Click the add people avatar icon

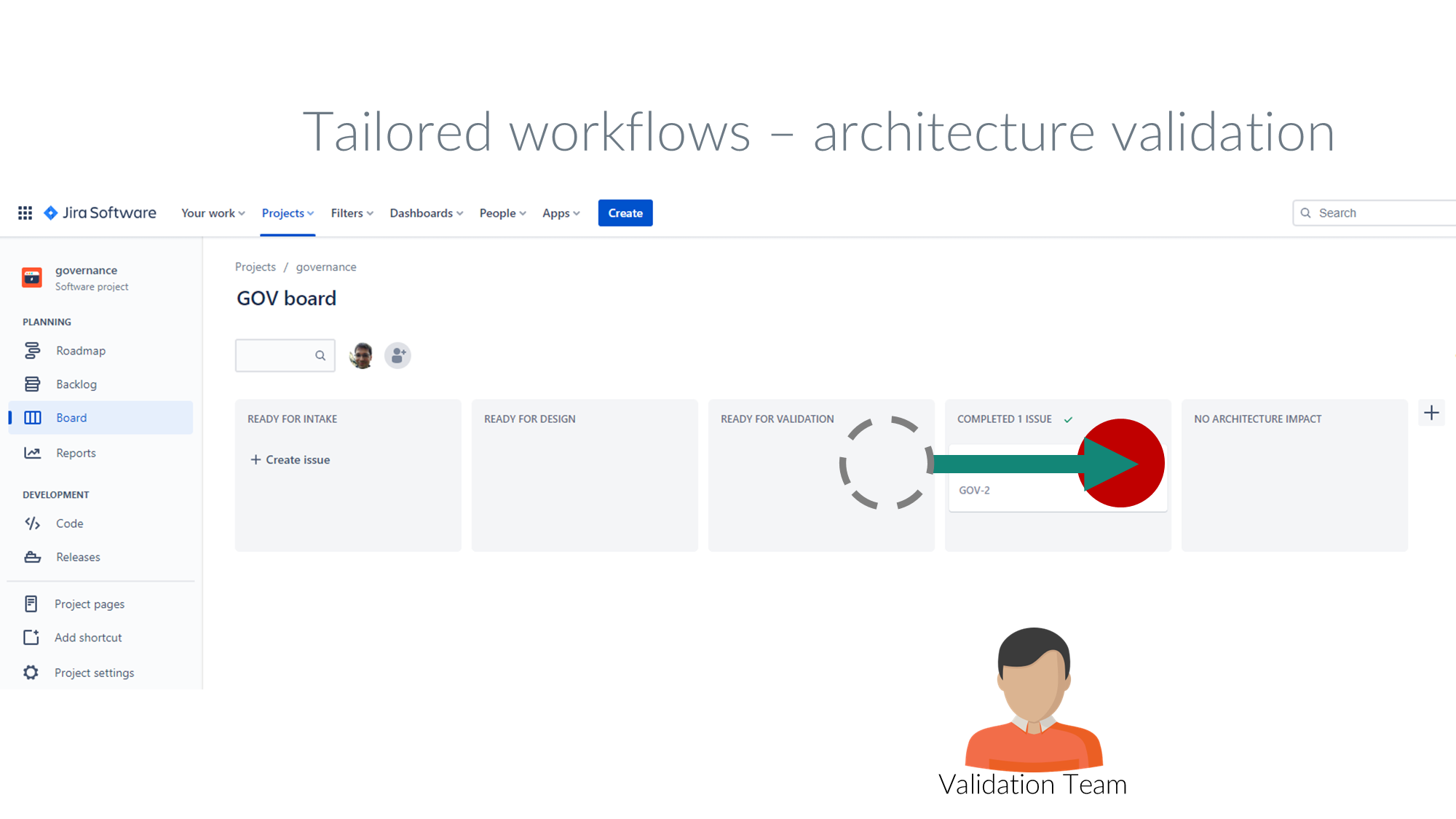[397, 355]
